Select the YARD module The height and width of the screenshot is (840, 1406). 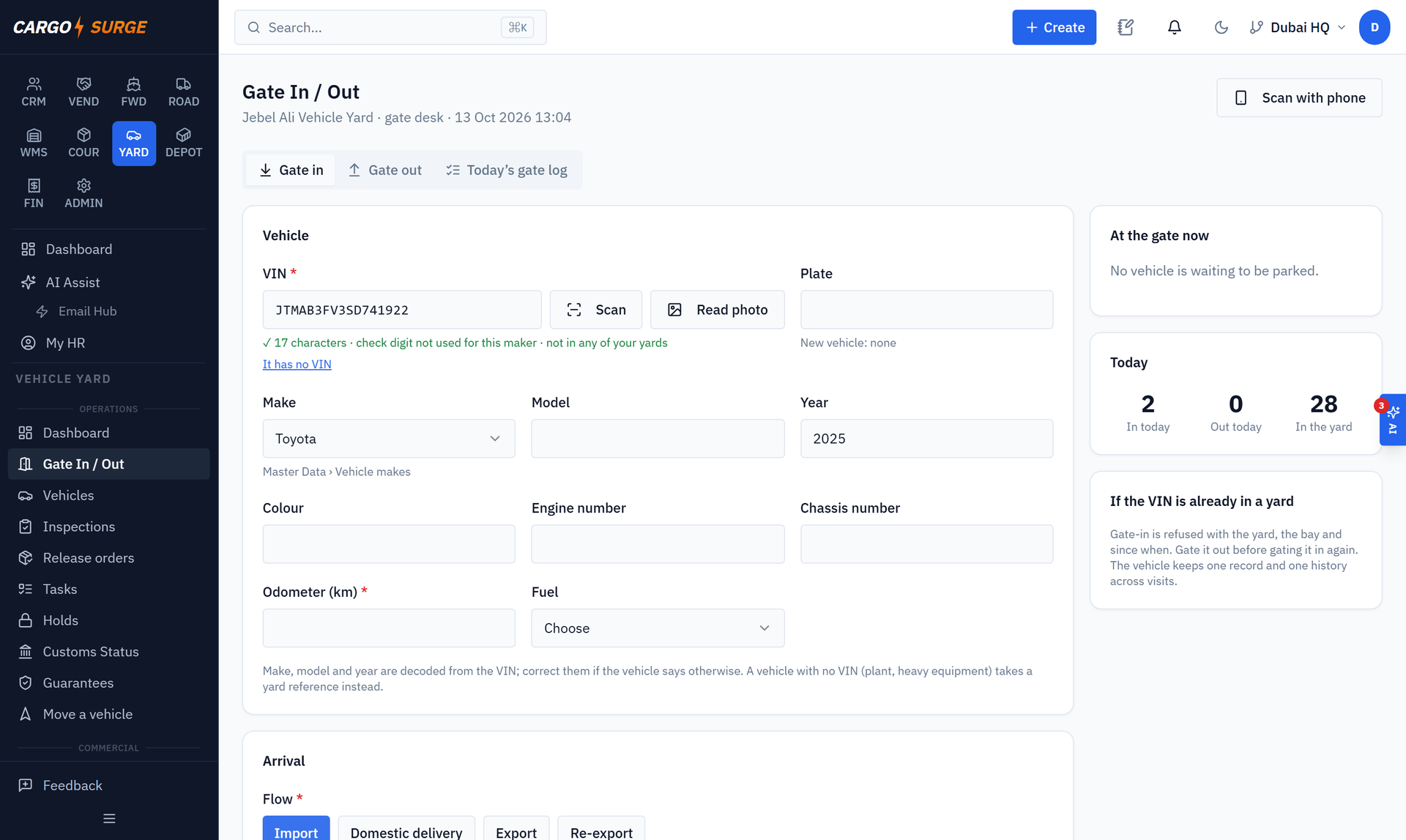pyautogui.click(x=133, y=144)
